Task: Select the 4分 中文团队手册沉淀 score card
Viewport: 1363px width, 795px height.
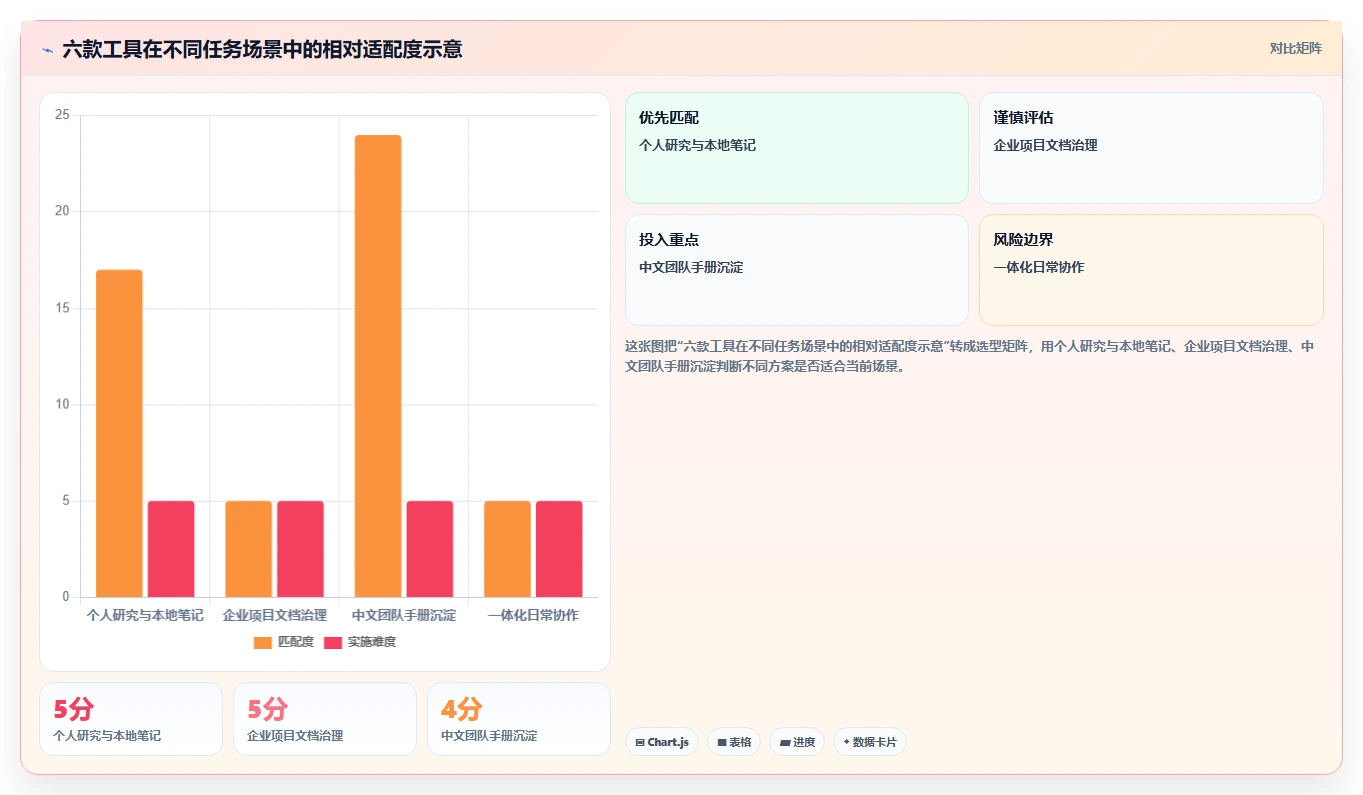Action: (519, 719)
